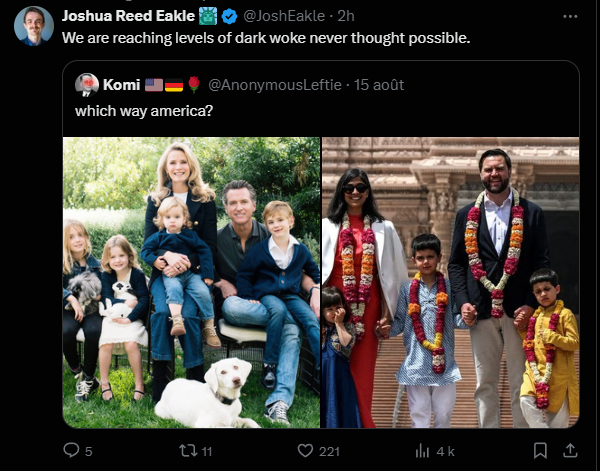Click Komi's small profile picture
Image resolution: width=600 pixels, height=471 pixels.
87,84
